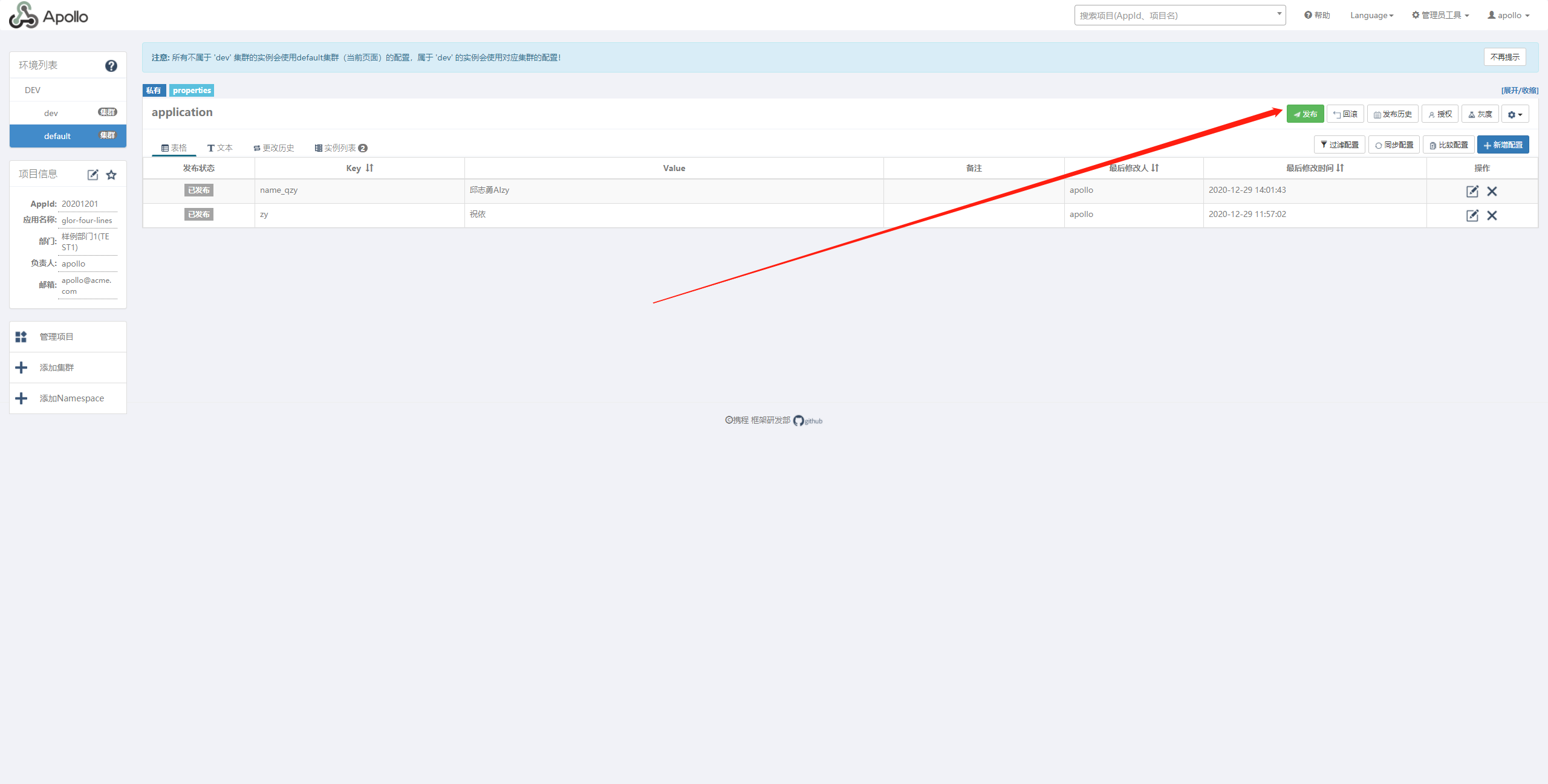Click the plus icon for Add Cluster
Screen dimensions: 1548x784
pos(21,368)
